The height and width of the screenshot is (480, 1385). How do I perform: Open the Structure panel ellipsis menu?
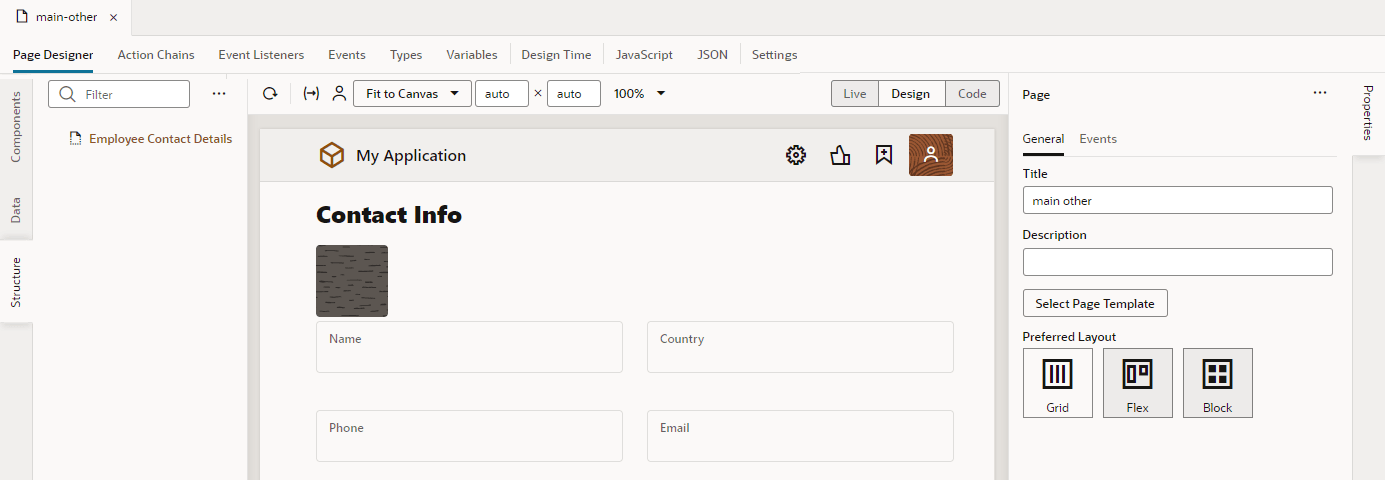pyautogui.click(x=219, y=93)
